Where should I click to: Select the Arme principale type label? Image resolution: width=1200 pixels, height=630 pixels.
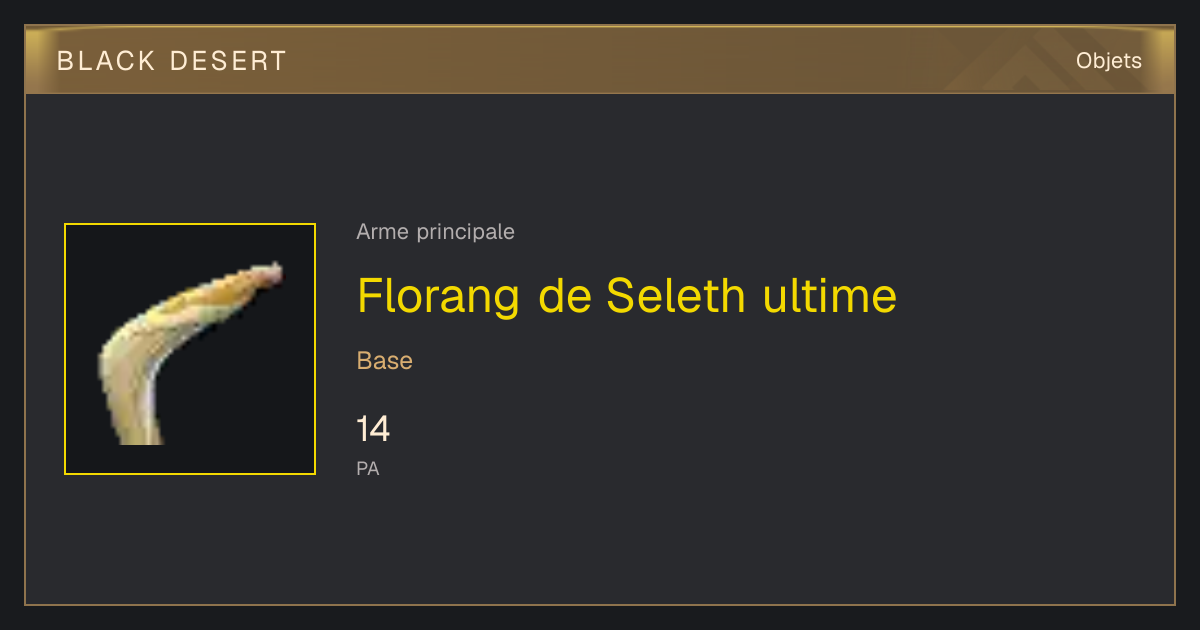pos(435,232)
